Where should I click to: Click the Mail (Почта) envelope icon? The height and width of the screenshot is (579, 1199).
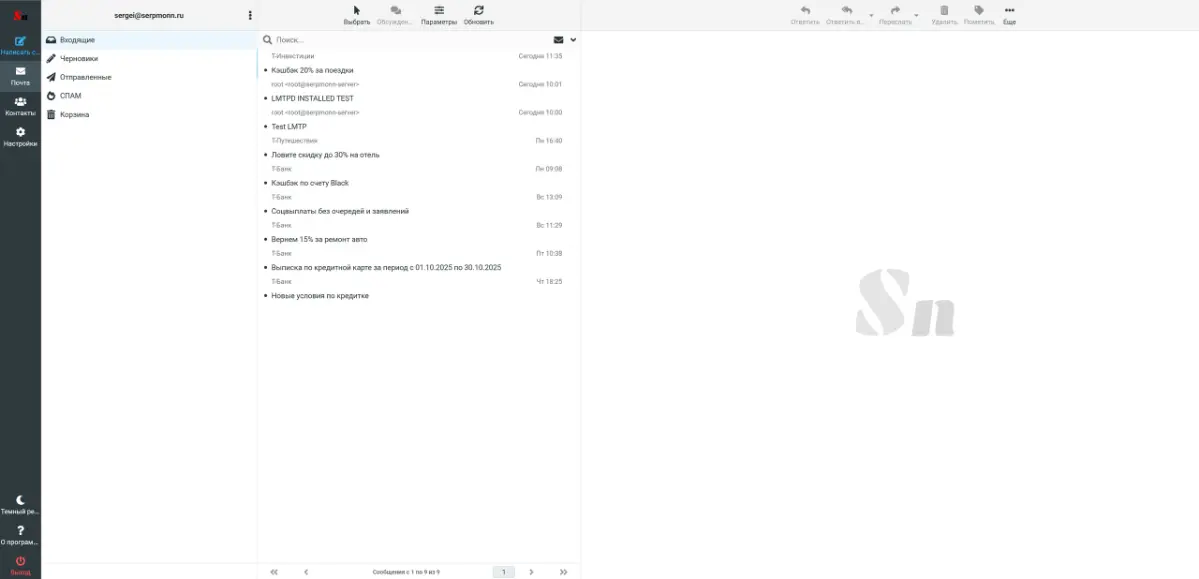(x=20, y=72)
